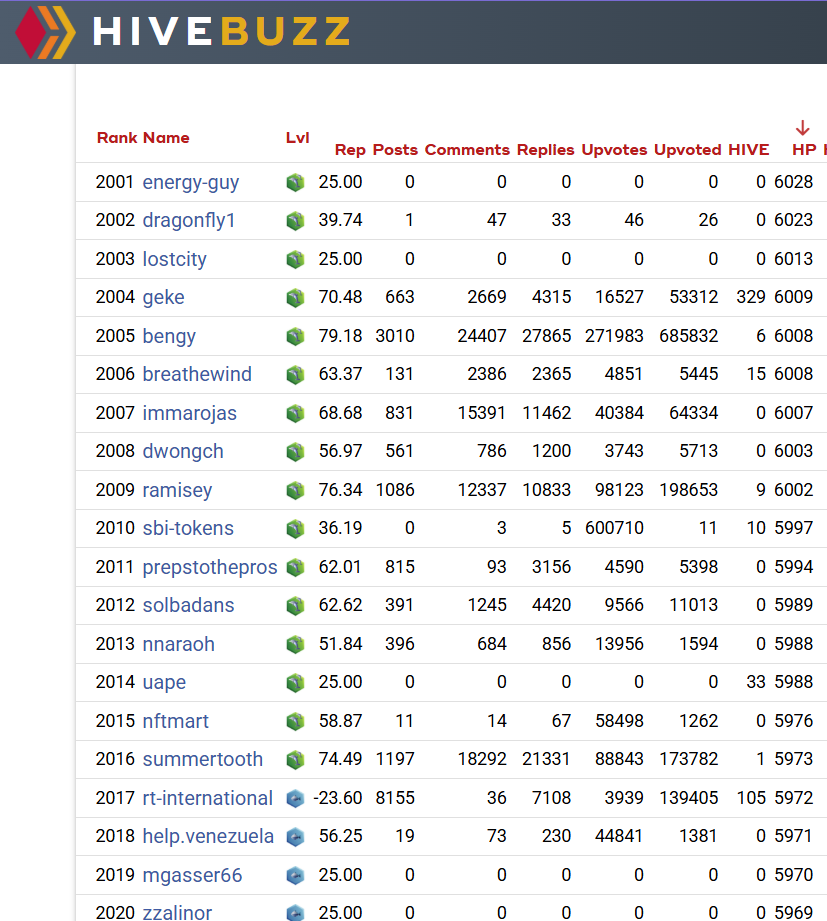Open rt-international's profile link

(208, 798)
